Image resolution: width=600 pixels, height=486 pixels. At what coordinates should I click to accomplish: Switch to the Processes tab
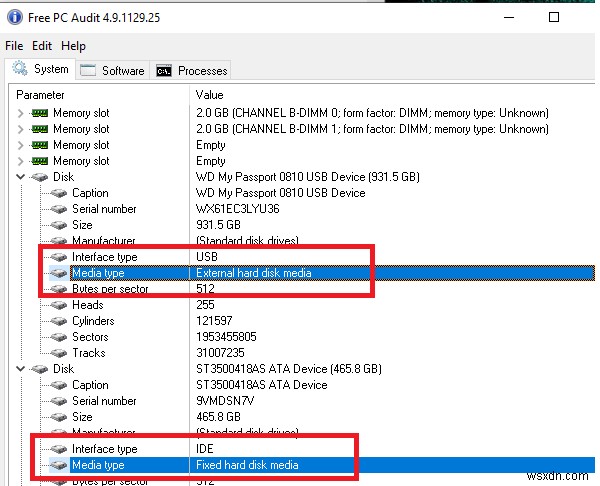(x=191, y=71)
